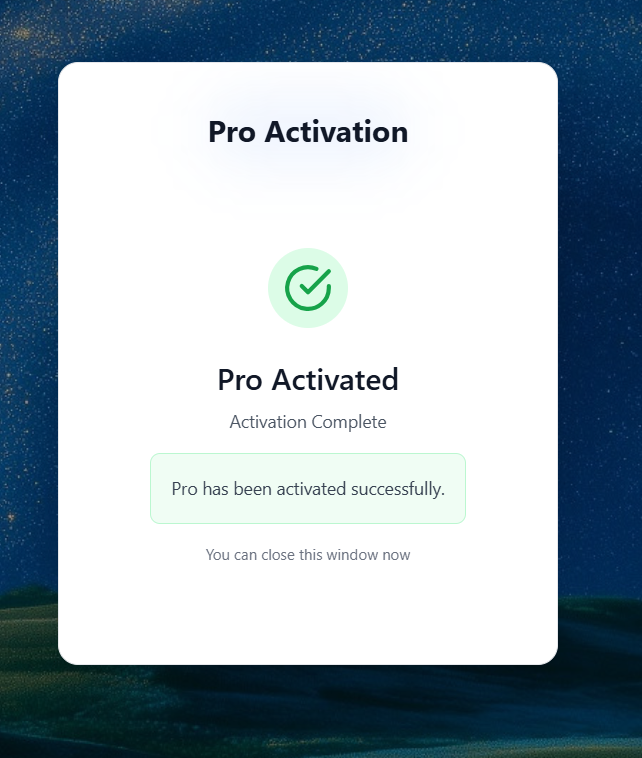Click empty white space under the footer note

308,614
